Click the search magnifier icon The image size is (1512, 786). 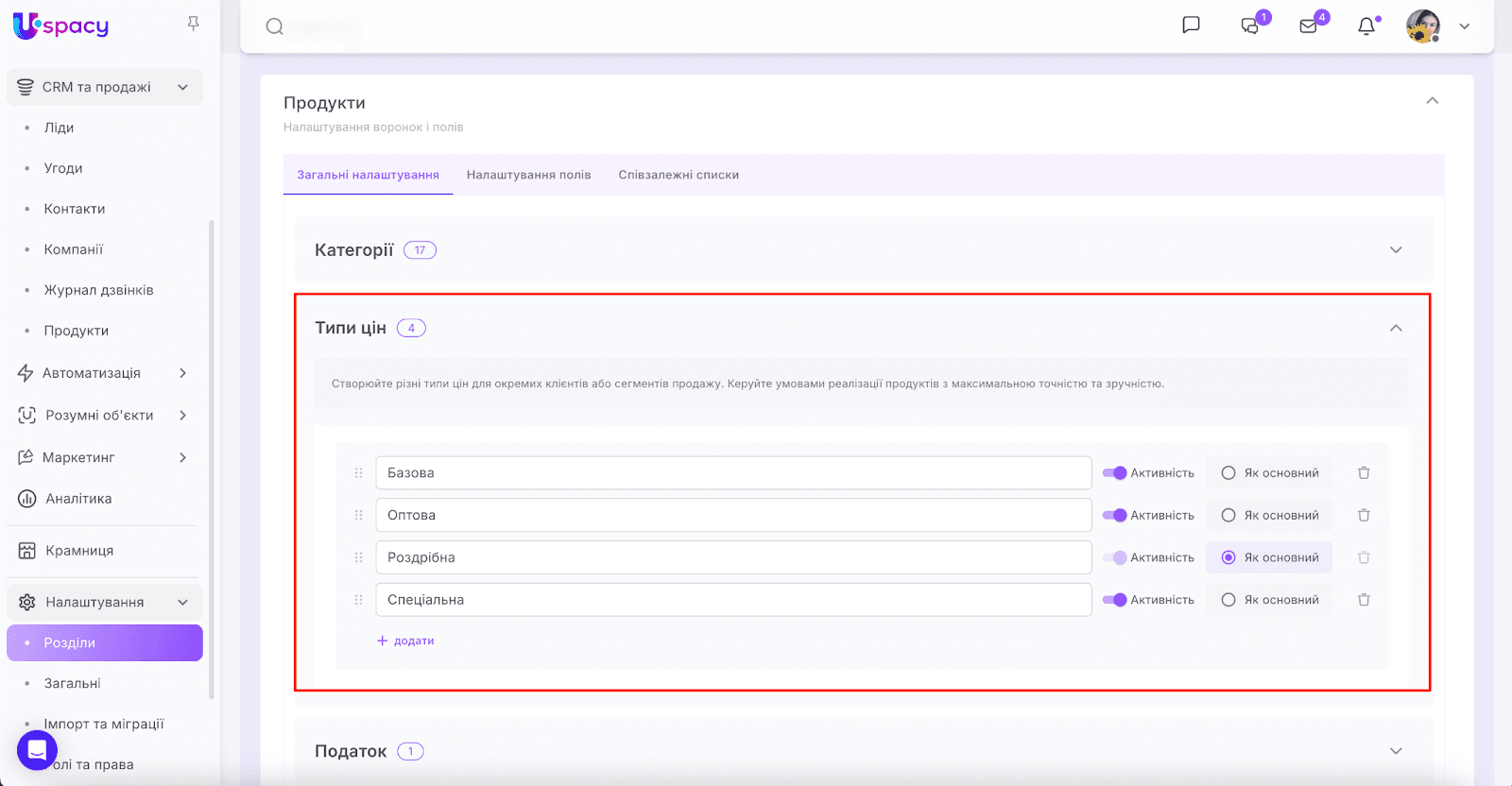tap(274, 26)
